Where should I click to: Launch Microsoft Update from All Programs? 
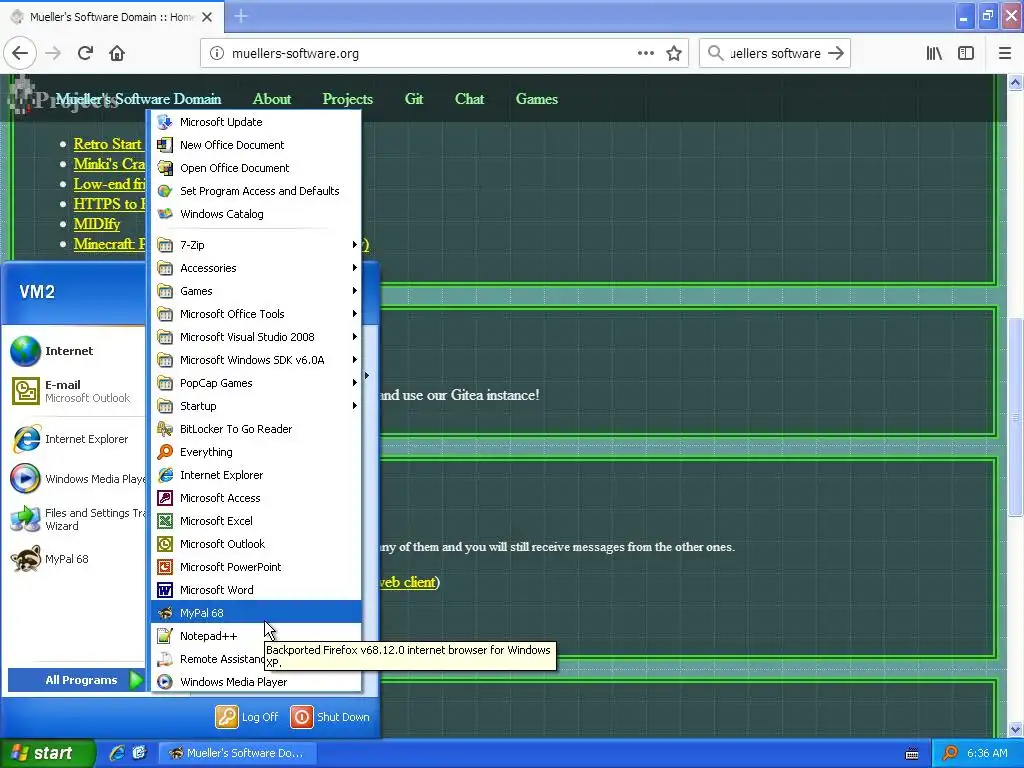tap(257, 122)
